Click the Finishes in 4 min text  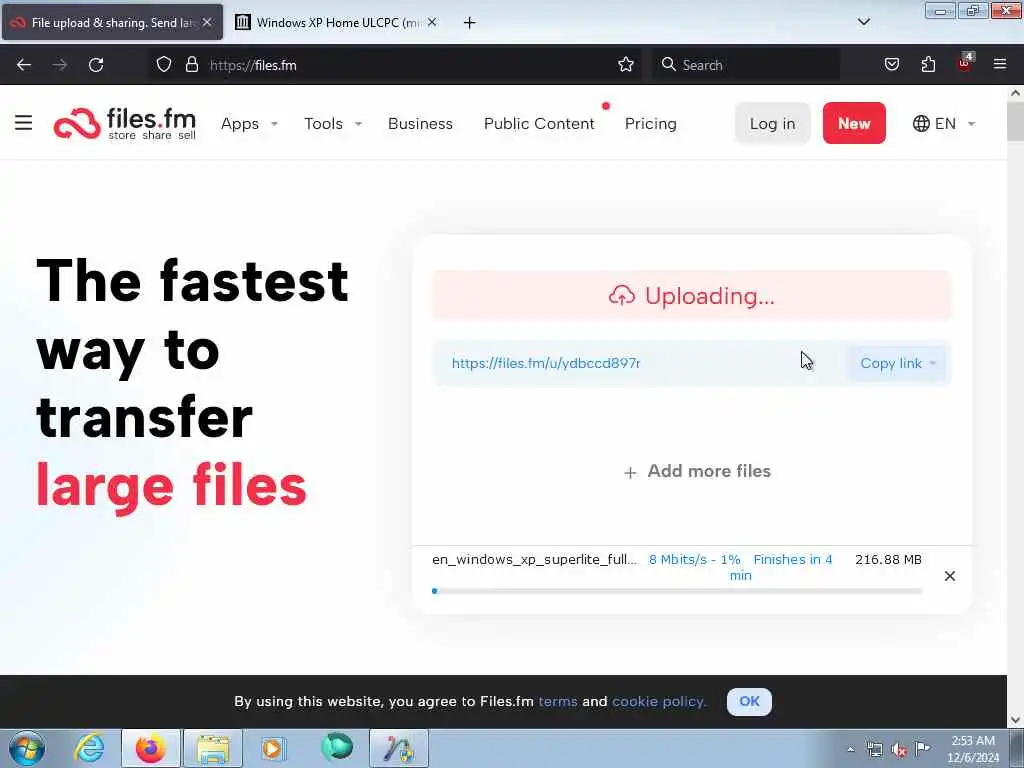pyautogui.click(x=781, y=568)
